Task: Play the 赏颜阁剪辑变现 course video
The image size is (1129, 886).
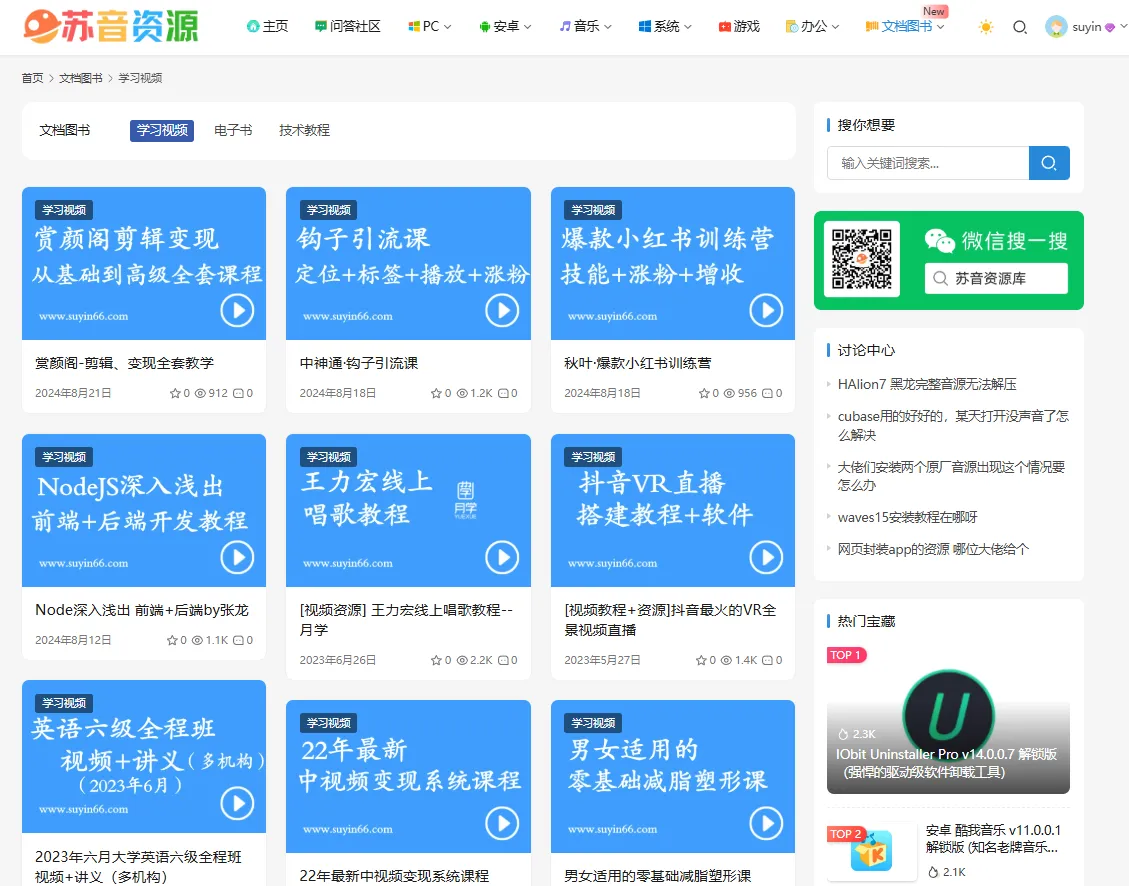Action: [x=237, y=310]
